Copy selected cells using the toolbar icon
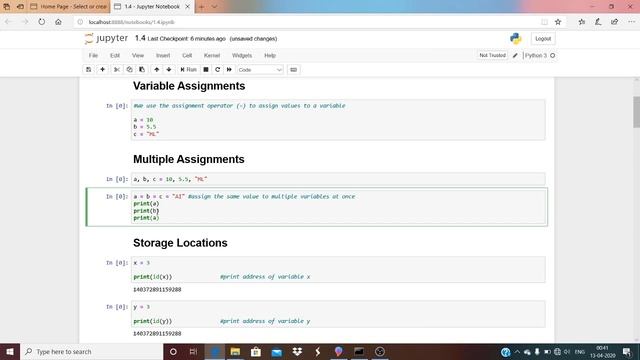Screen dimensions: 640x360 (x=129, y=70)
